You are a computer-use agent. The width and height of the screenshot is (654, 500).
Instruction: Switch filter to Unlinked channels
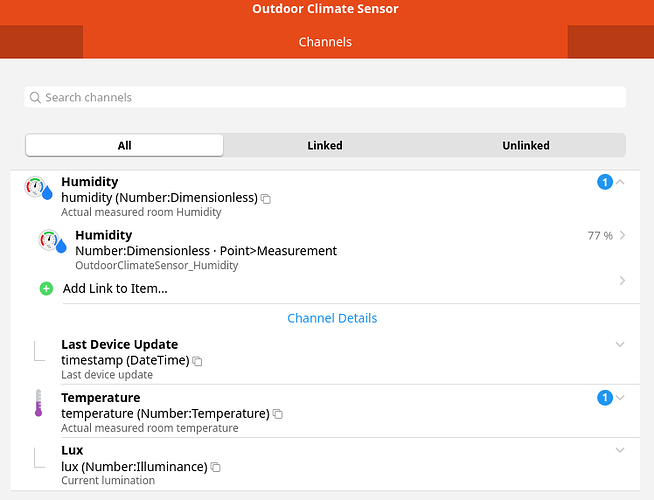[x=526, y=145]
